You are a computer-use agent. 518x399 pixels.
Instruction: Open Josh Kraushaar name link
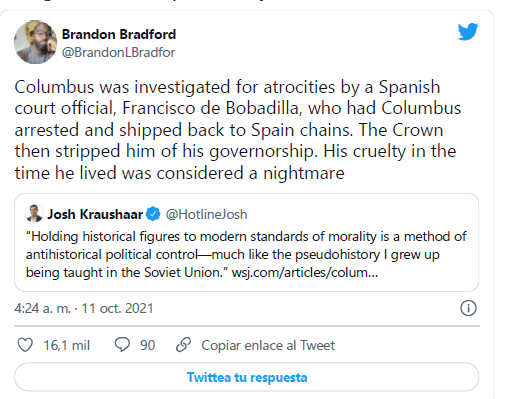click(x=95, y=214)
